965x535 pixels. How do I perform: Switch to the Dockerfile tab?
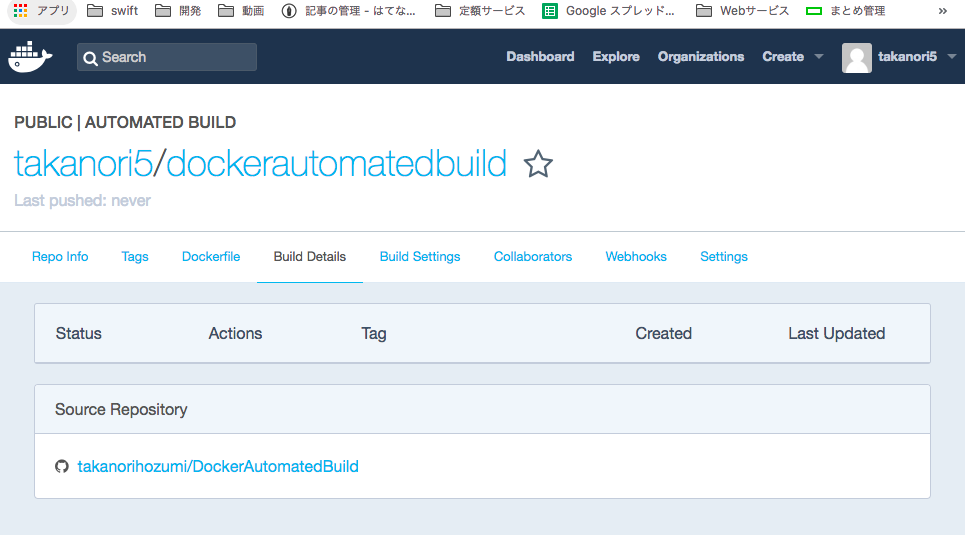tap(211, 257)
